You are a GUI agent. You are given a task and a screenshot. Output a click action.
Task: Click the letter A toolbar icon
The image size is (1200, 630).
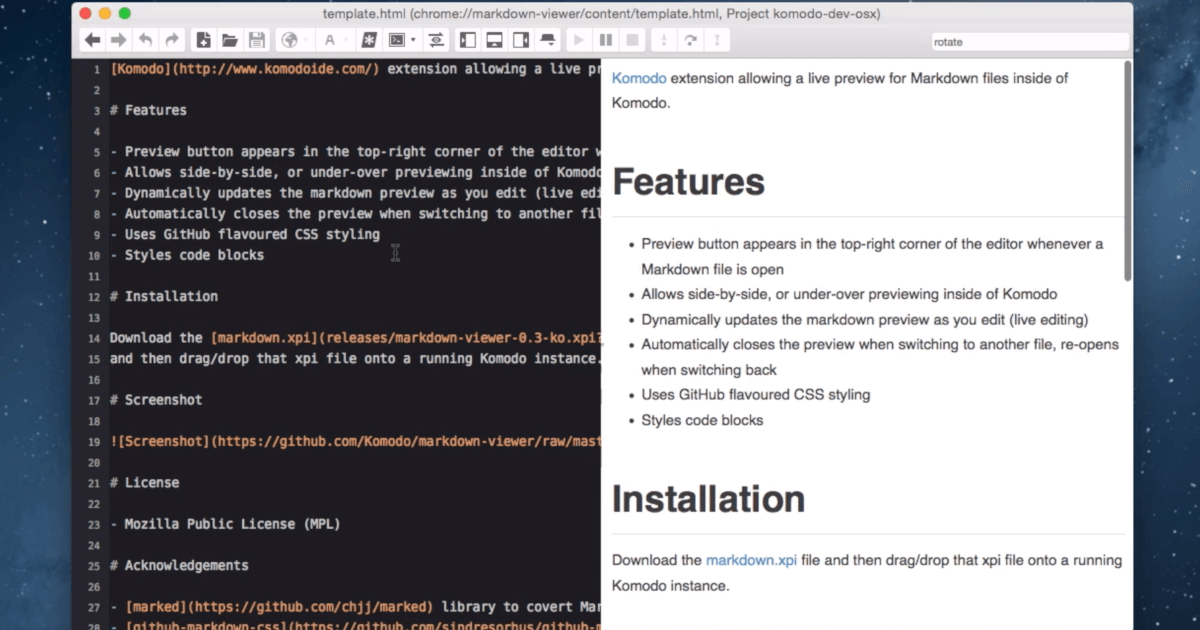[329, 40]
